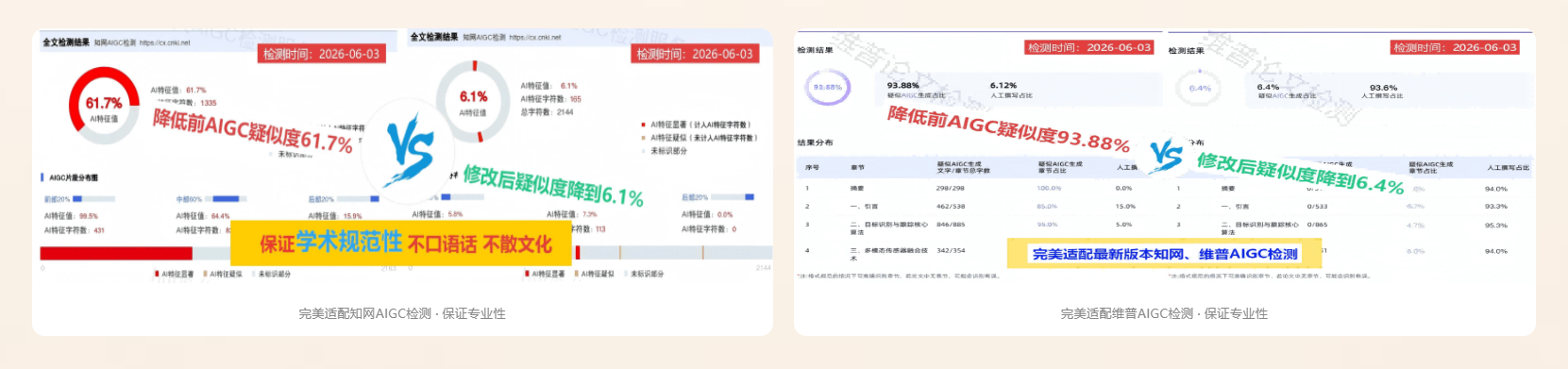The width and height of the screenshot is (1568, 369).
Task: Click value AI特征字符数: 431
Action: pos(75,229)
